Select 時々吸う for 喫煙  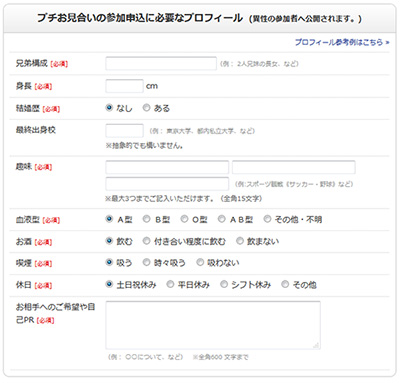pyautogui.click(x=146, y=262)
